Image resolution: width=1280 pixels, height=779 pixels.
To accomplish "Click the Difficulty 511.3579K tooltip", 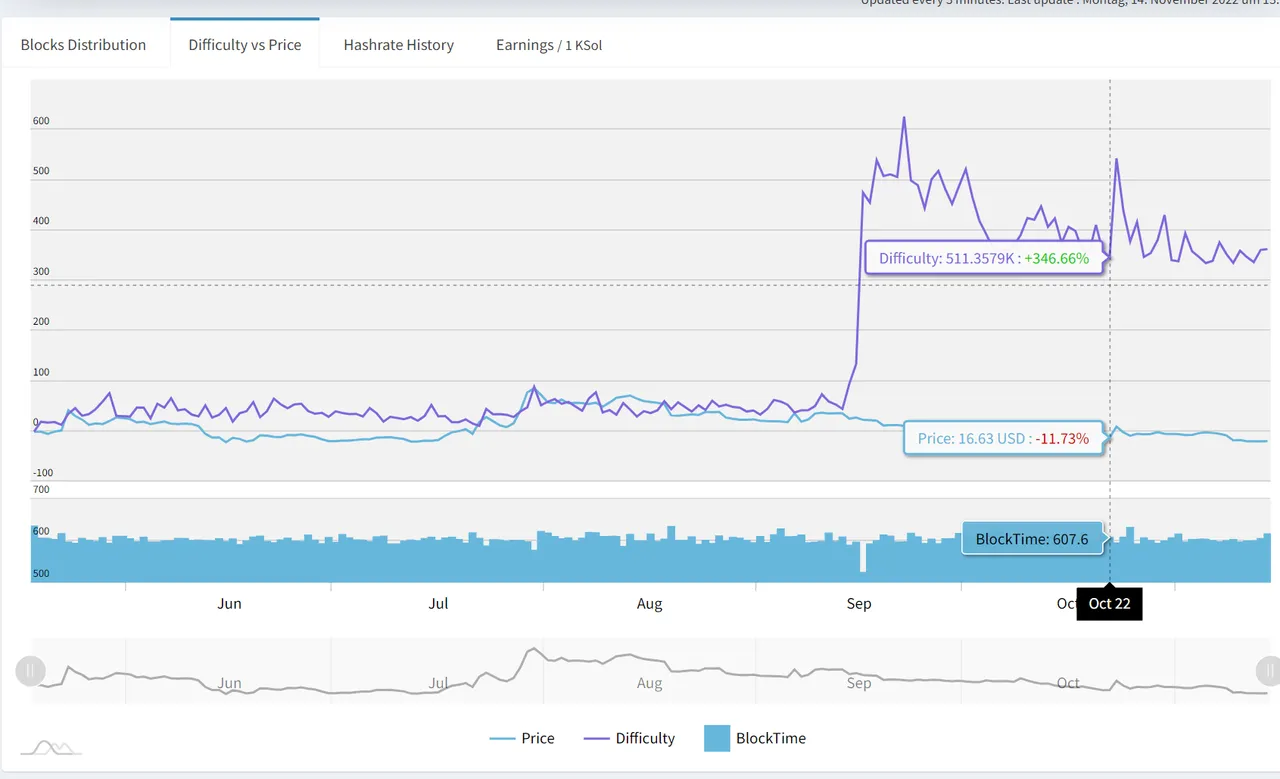I will tap(984, 258).
